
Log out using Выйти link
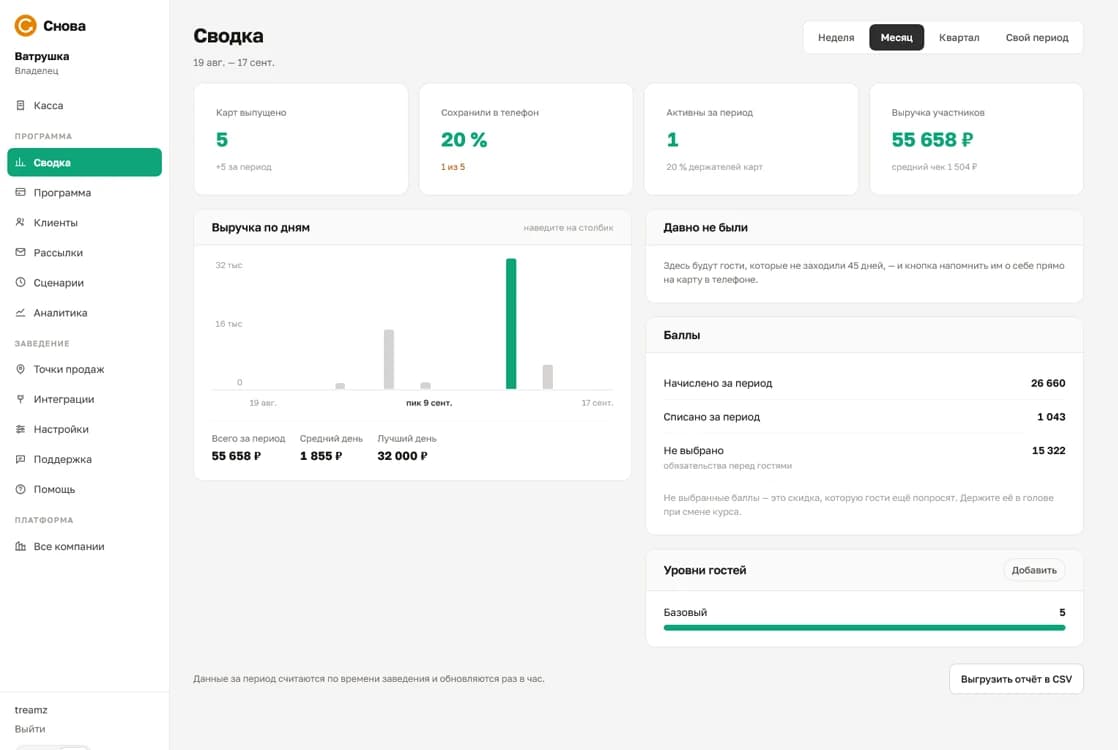pyautogui.click(x=30, y=729)
